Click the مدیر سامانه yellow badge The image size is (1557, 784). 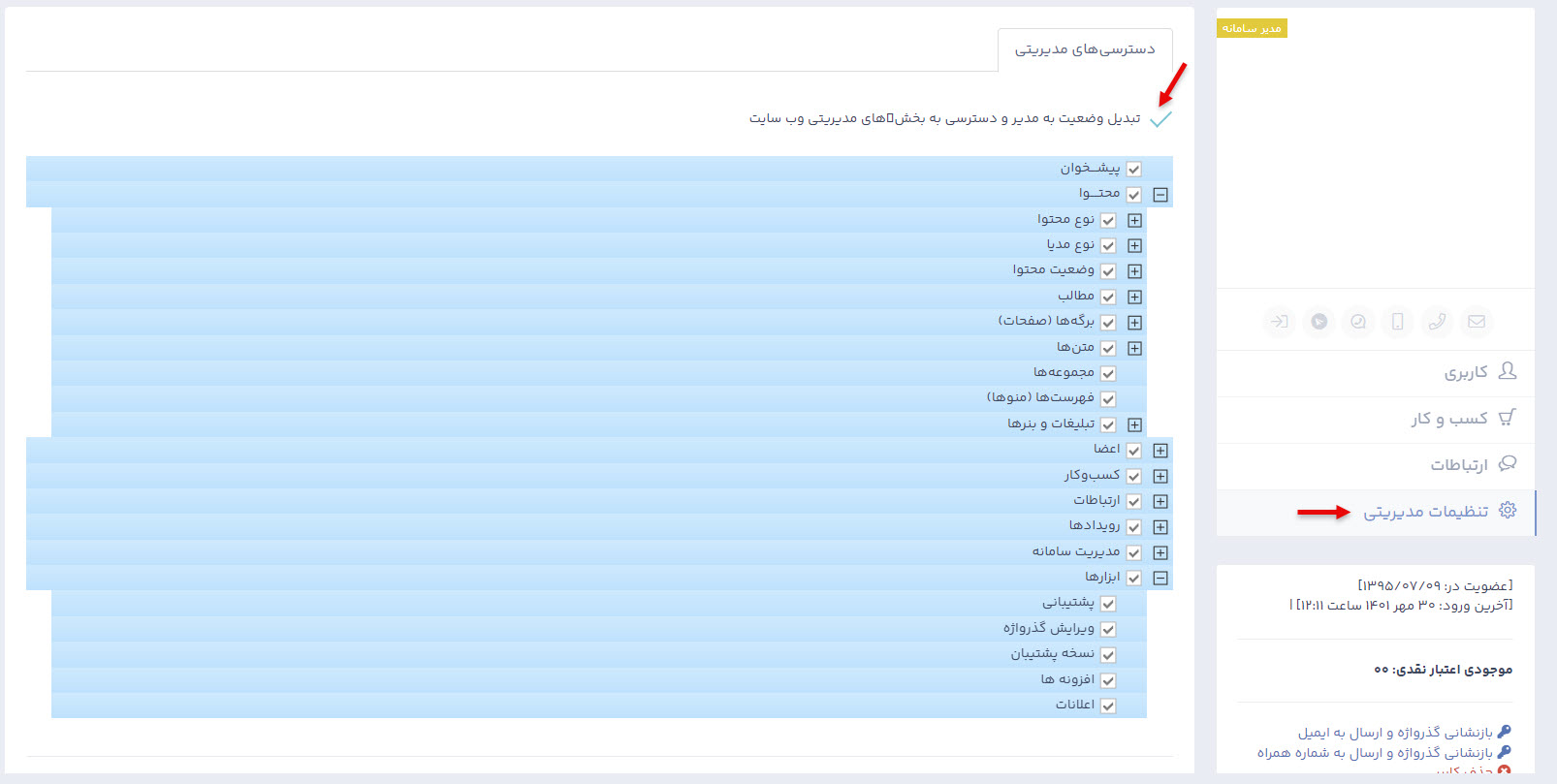pos(1252,28)
